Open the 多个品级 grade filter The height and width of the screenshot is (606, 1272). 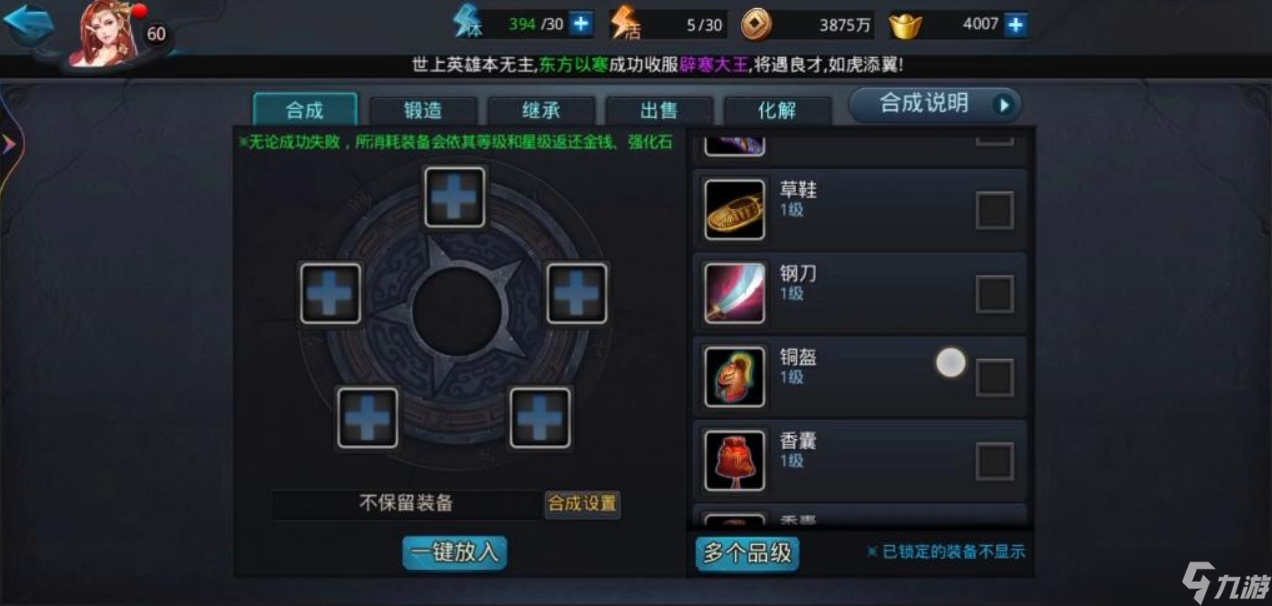click(747, 553)
